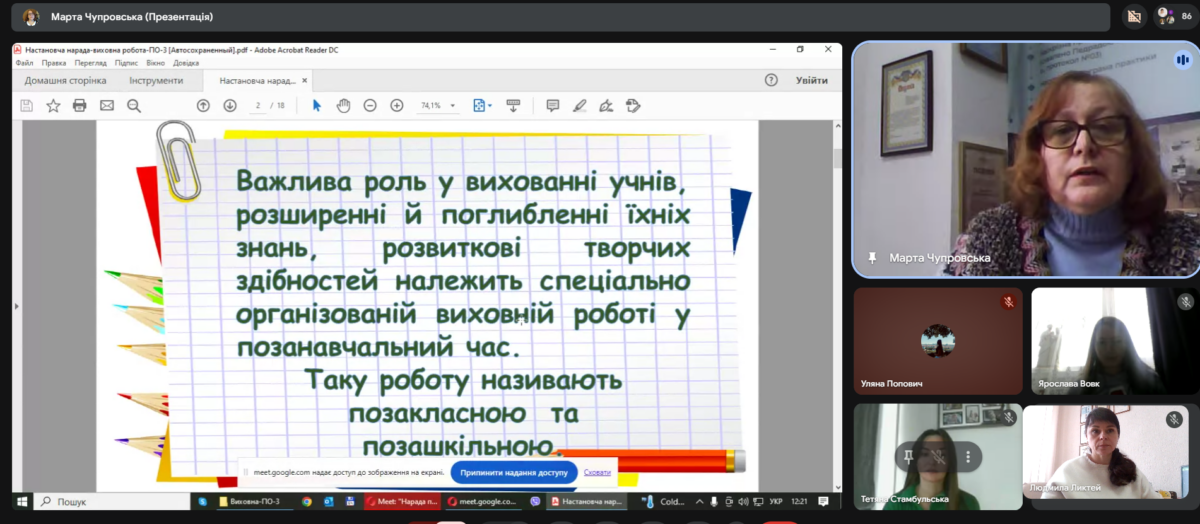Select the highlighter pen tool
The height and width of the screenshot is (524, 1200).
click(x=579, y=106)
